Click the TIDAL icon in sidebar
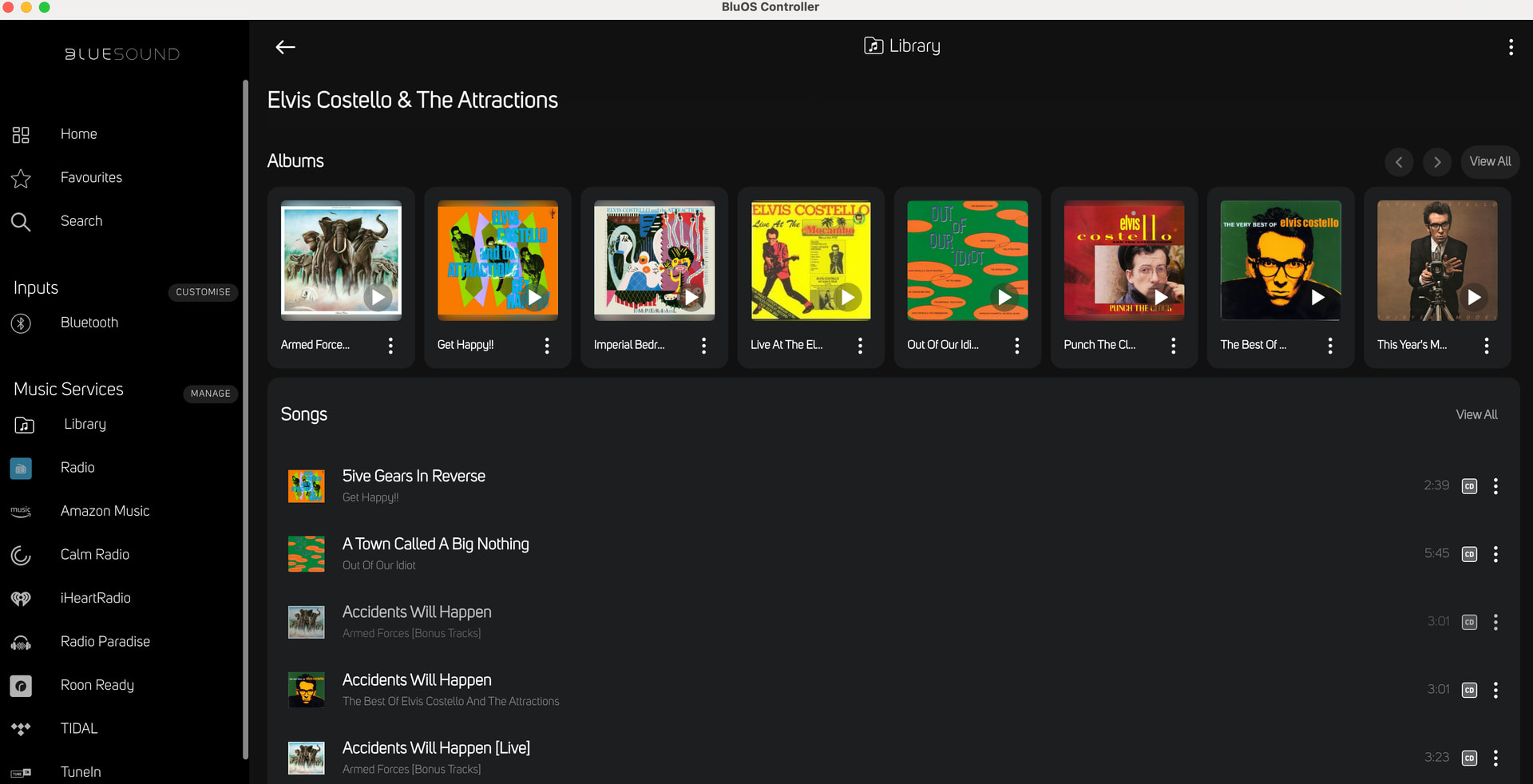 (21, 729)
